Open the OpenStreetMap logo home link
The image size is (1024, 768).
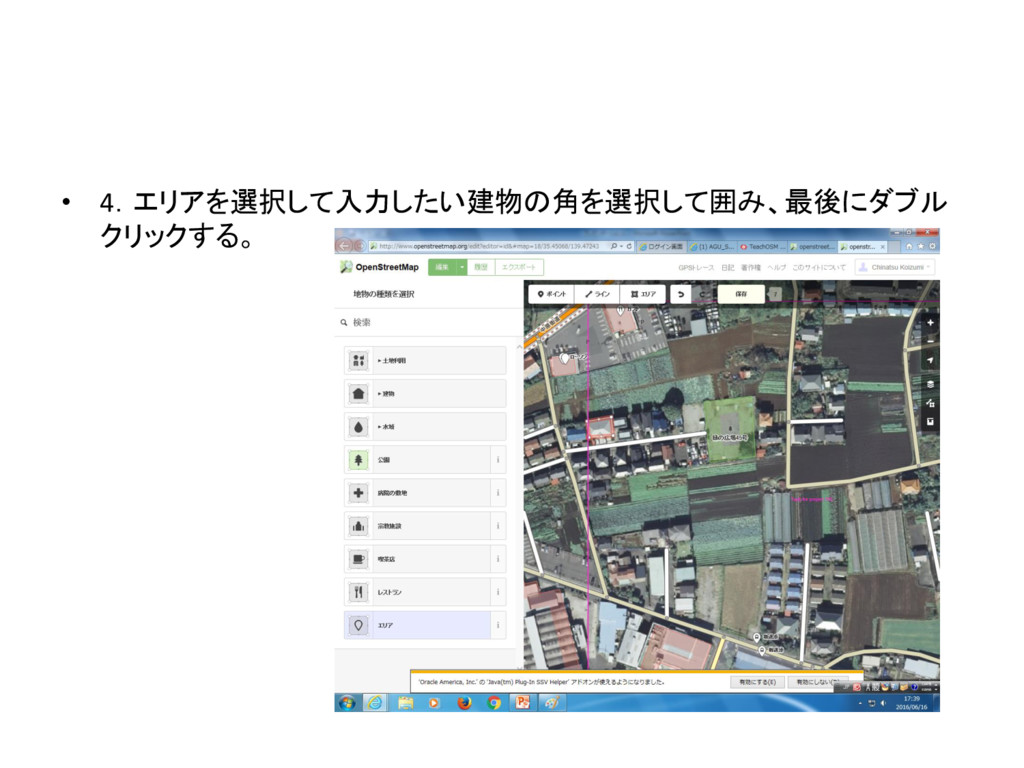click(379, 267)
